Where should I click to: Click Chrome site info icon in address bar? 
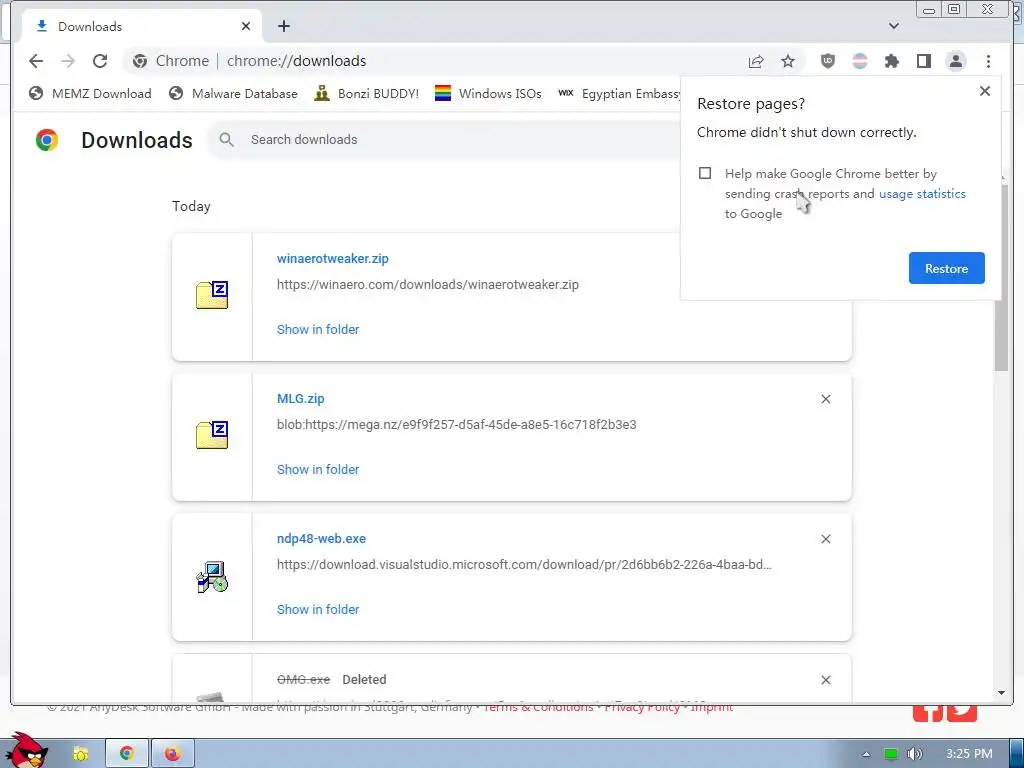pos(140,61)
